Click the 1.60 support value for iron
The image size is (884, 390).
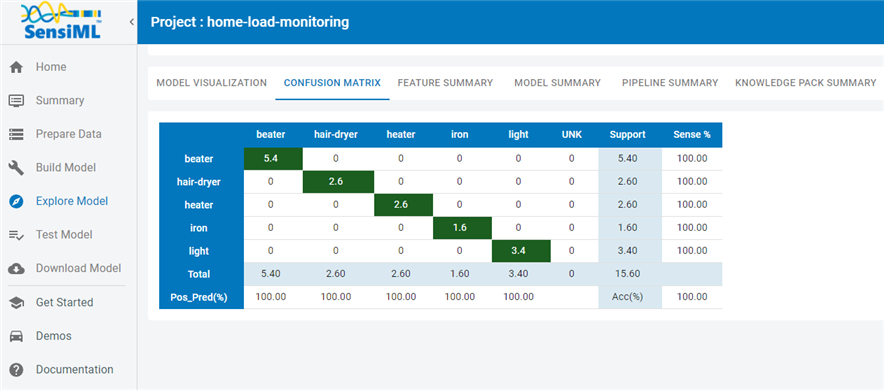click(x=627, y=228)
